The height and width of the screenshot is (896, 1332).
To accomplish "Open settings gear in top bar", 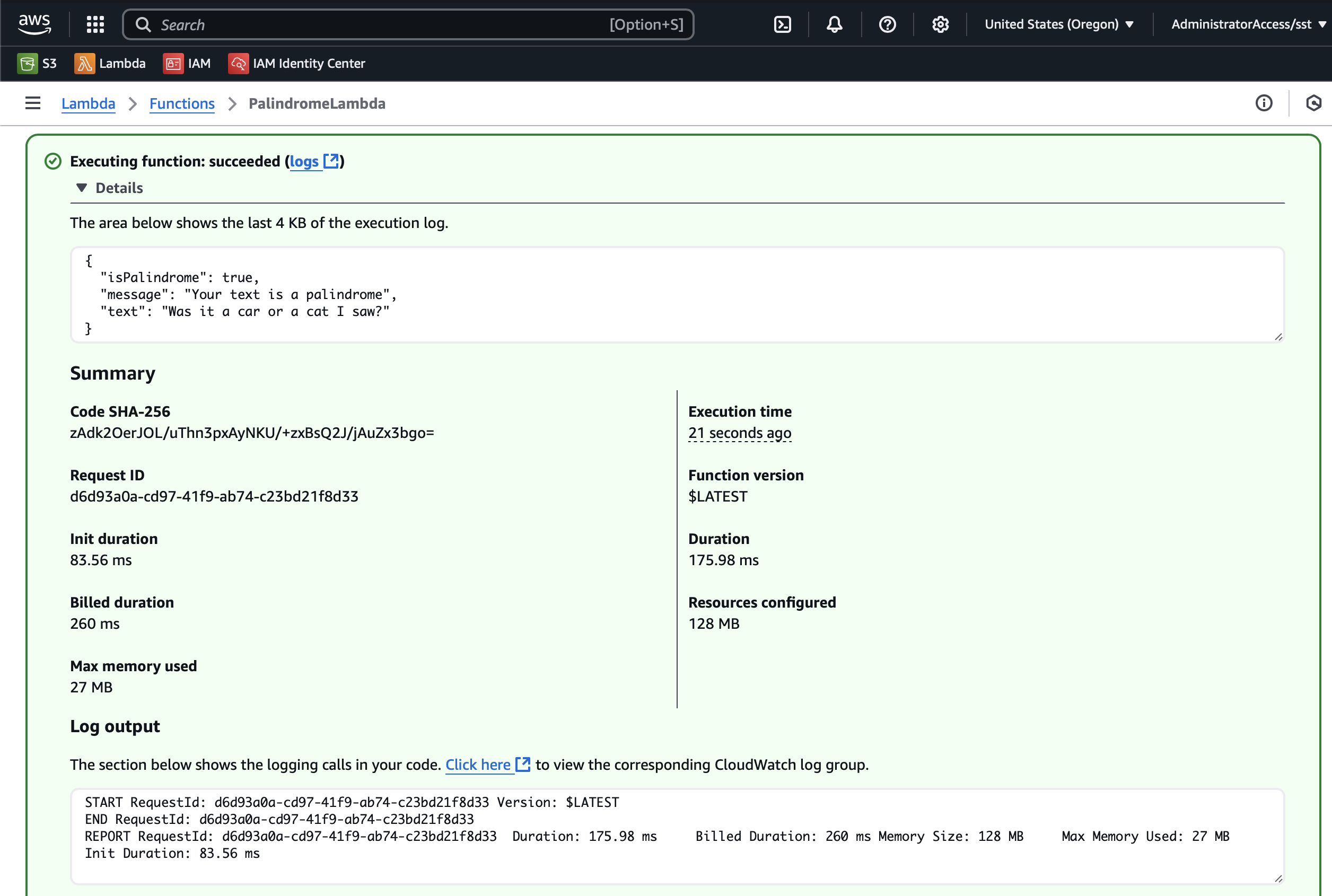I will coord(940,24).
